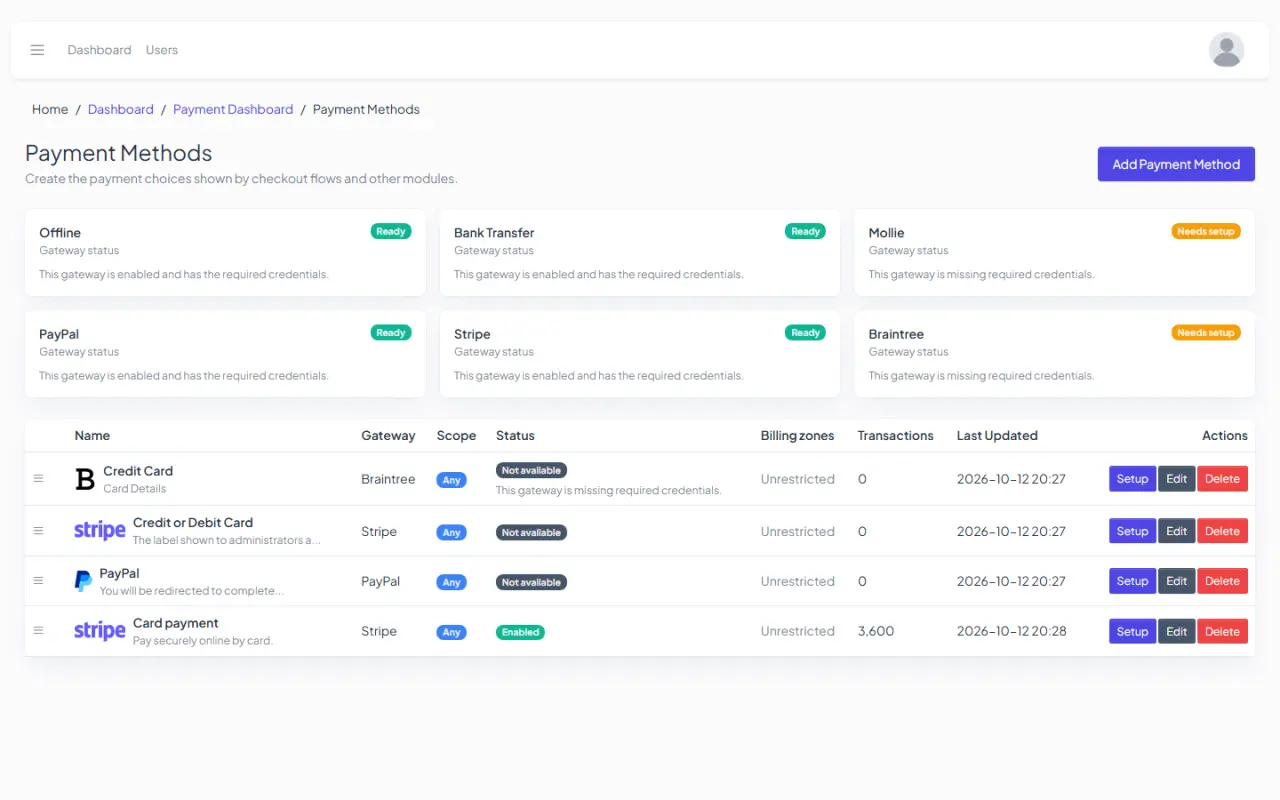
Task: Click the drag handle on the Card payment row
Action: click(x=39, y=631)
